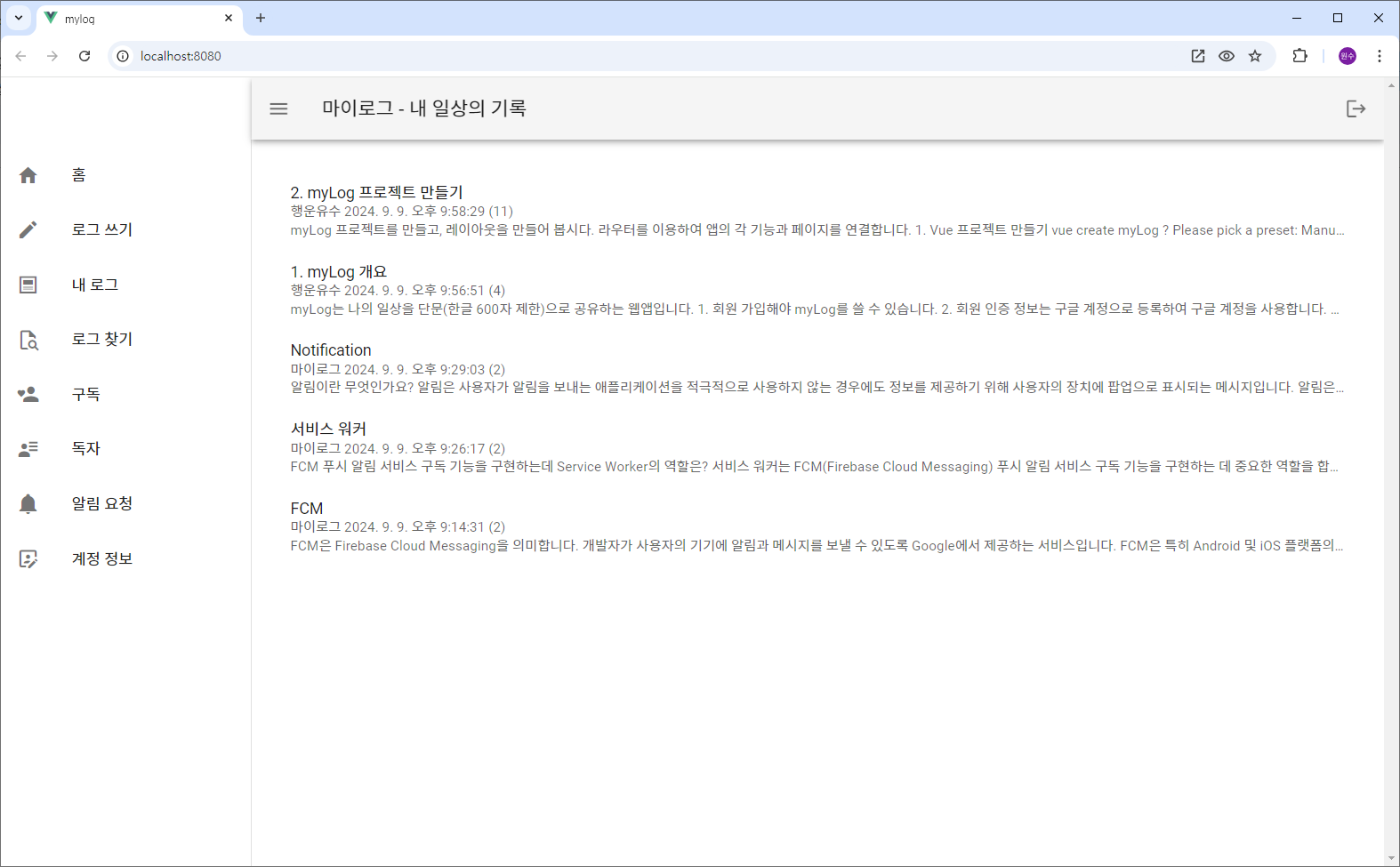Click '마이로그 2024. 9. 9. 오후 9:29:03 (2)'
Screen dimensions: 1400x867
(398, 369)
